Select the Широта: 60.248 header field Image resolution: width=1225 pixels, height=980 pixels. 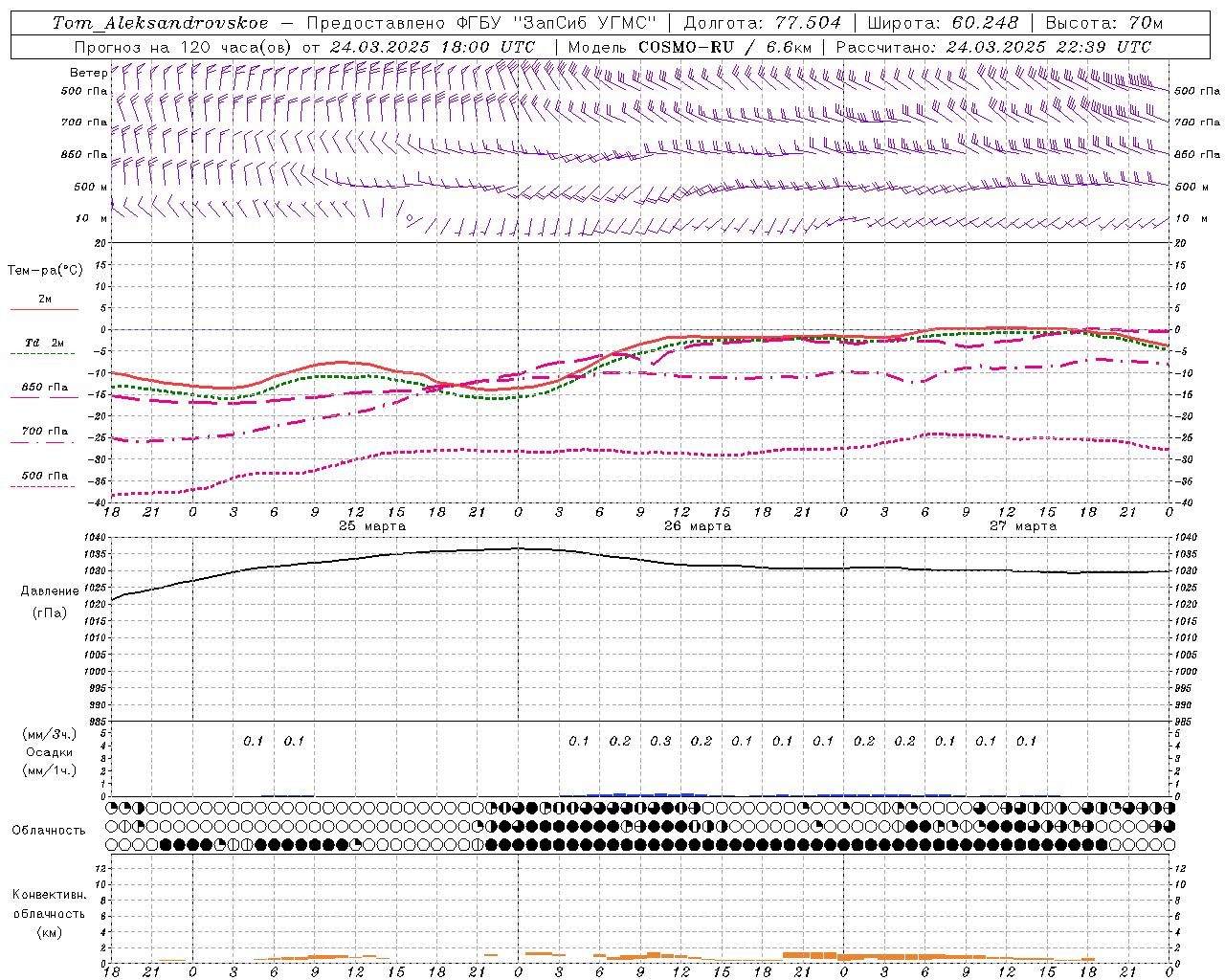click(x=943, y=23)
